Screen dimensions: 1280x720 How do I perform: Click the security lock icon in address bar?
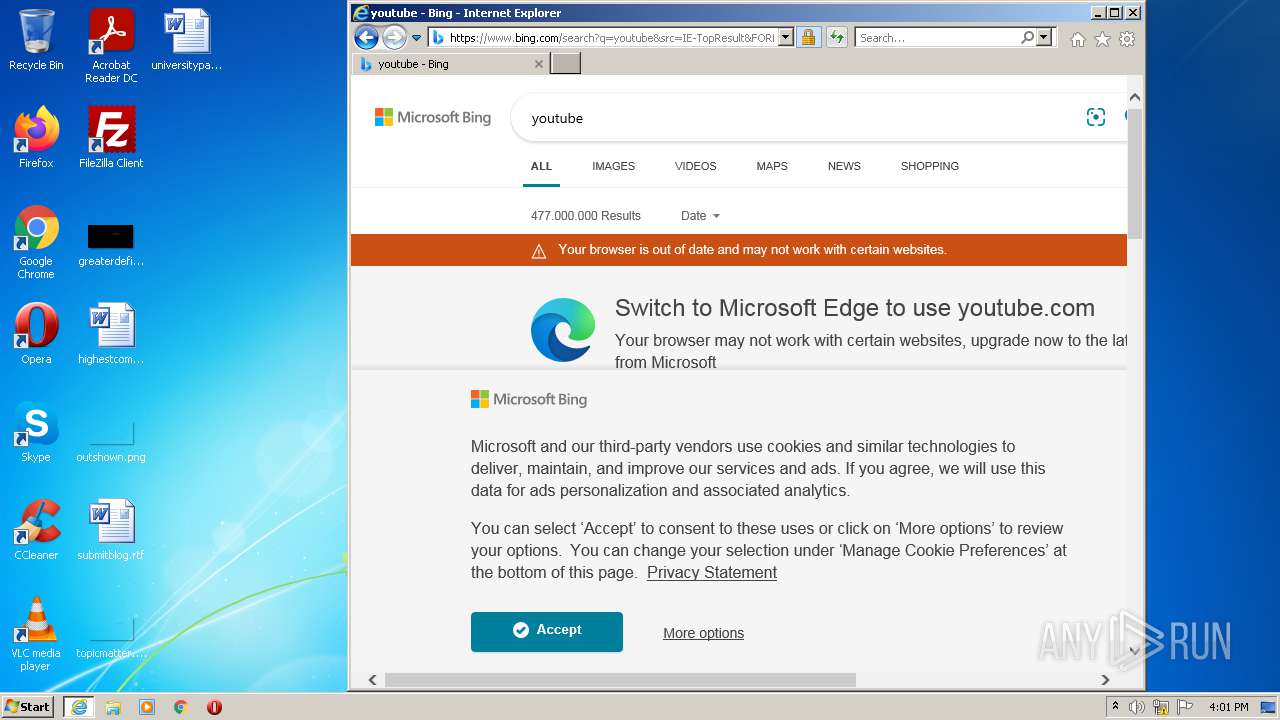(808, 37)
